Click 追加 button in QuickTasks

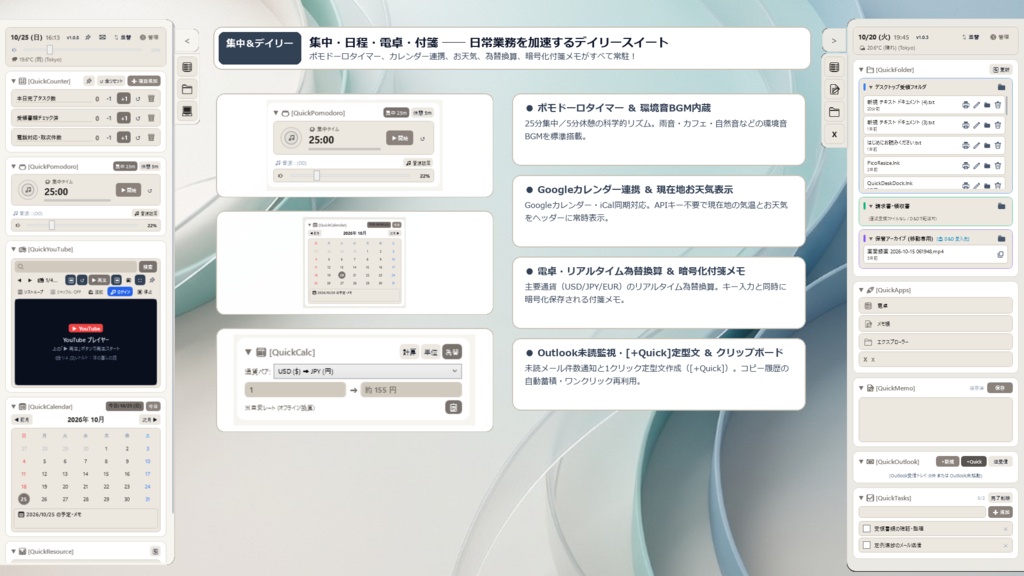[x=1000, y=512]
